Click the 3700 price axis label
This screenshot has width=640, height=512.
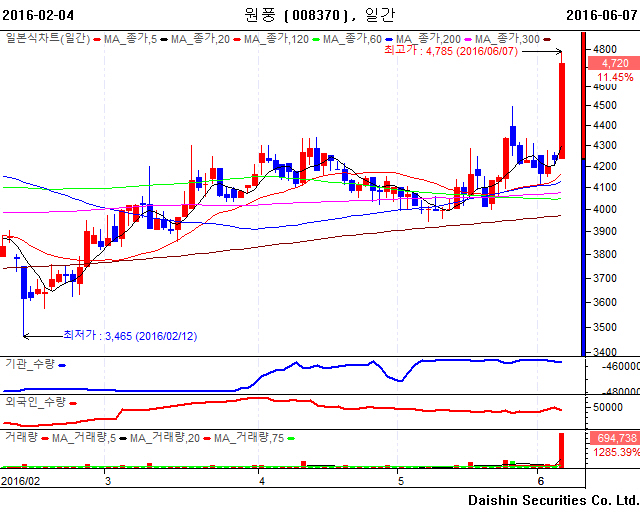point(605,278)
